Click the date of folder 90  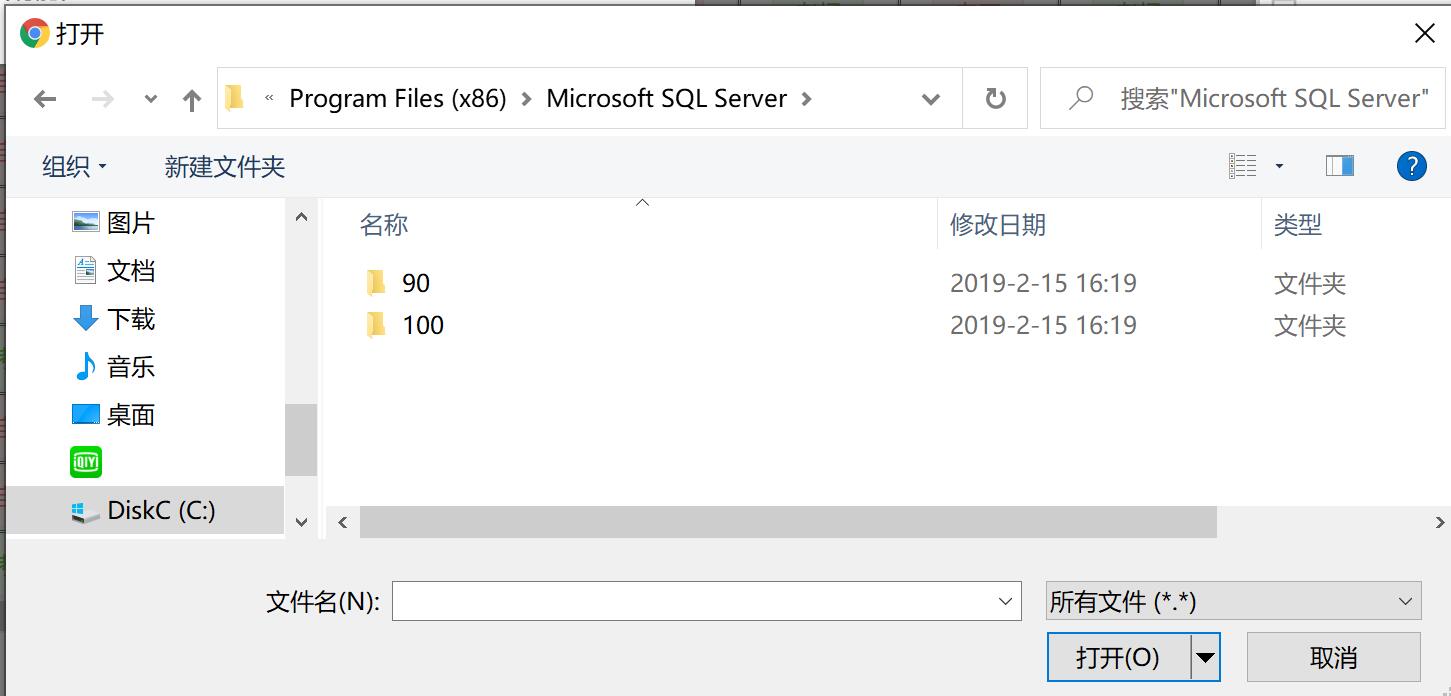pos(1043,283)
